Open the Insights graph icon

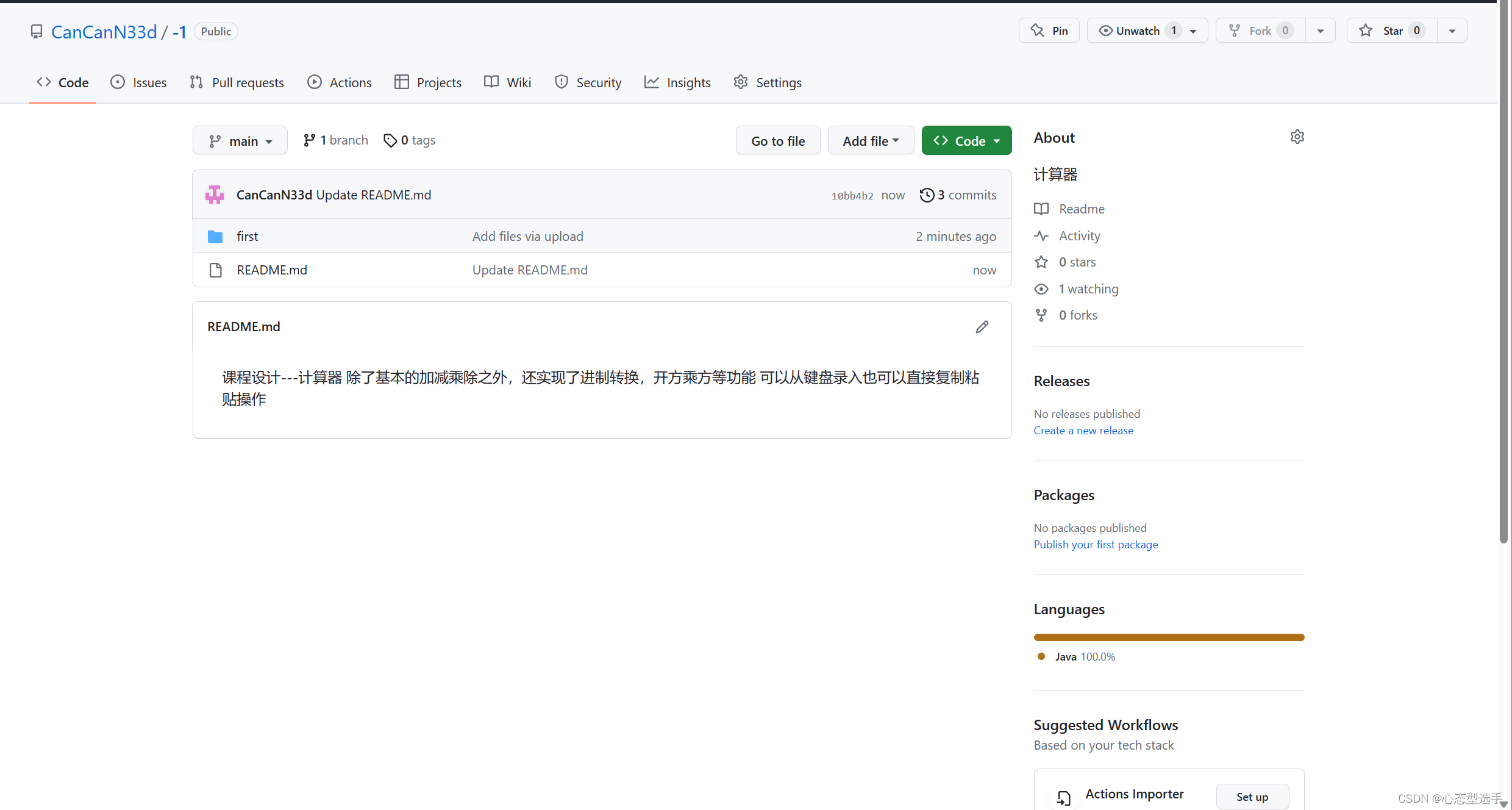coord(651,82)
